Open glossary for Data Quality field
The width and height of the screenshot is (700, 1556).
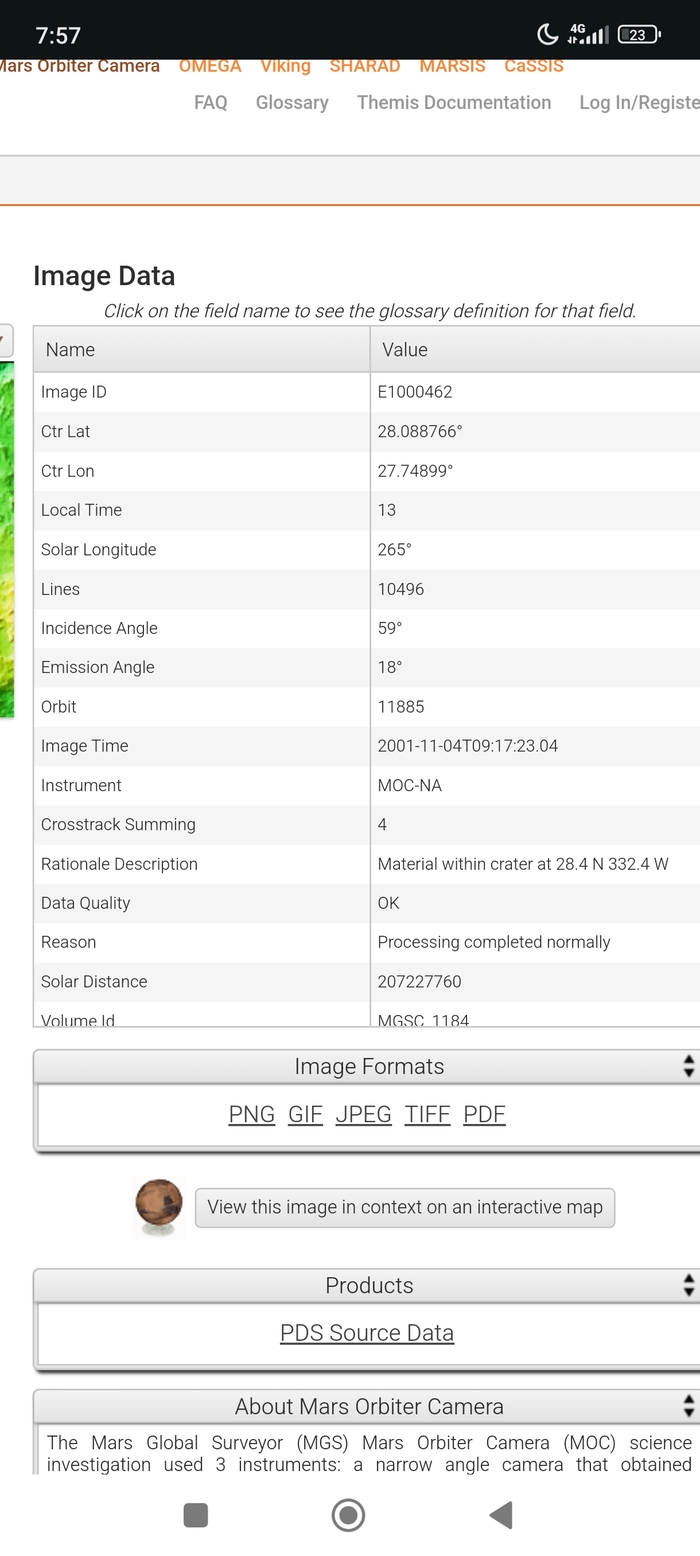pos(85,903)
